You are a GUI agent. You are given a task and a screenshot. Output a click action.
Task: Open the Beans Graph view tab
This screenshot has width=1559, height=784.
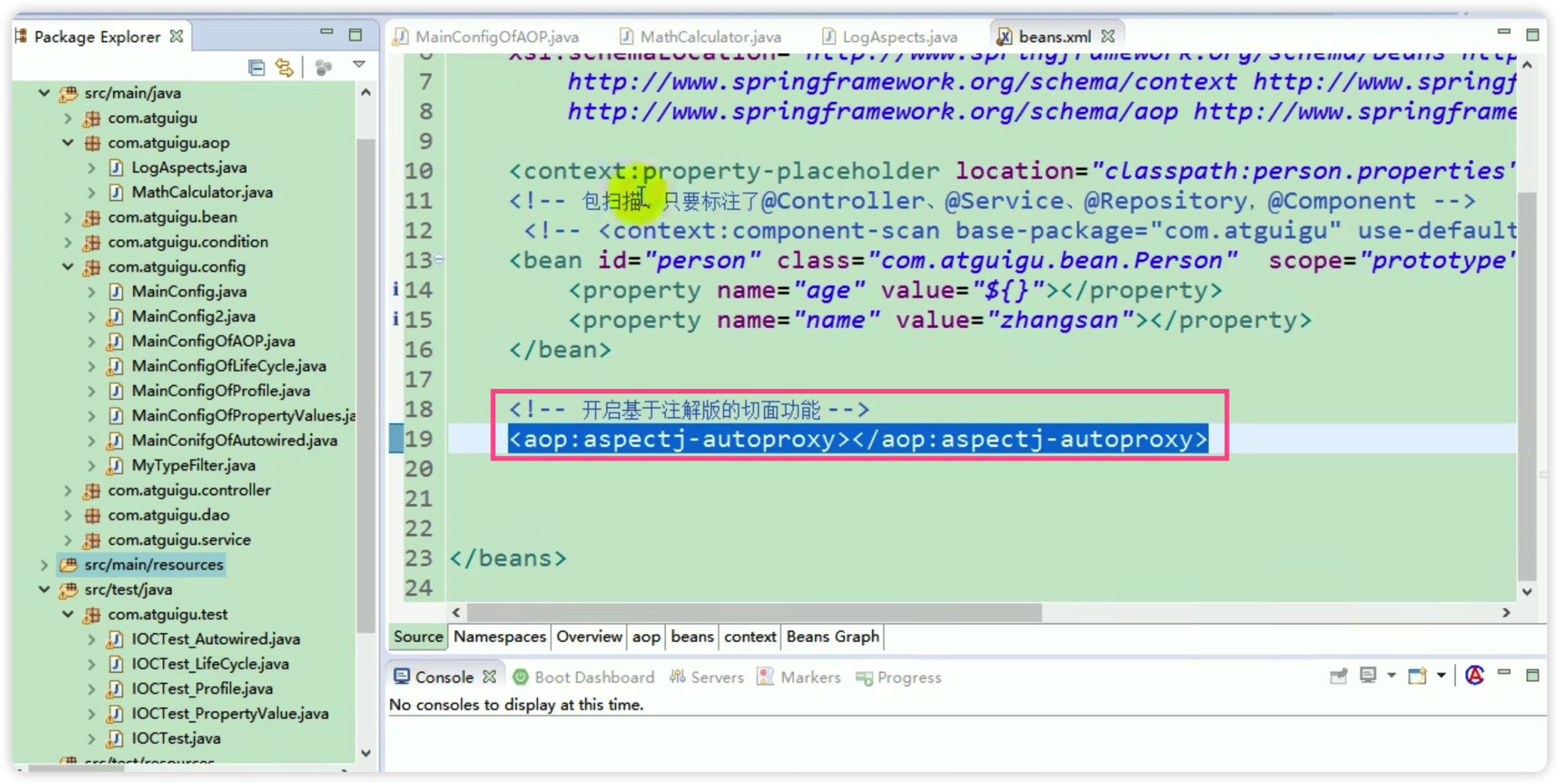tap(831, 636)
